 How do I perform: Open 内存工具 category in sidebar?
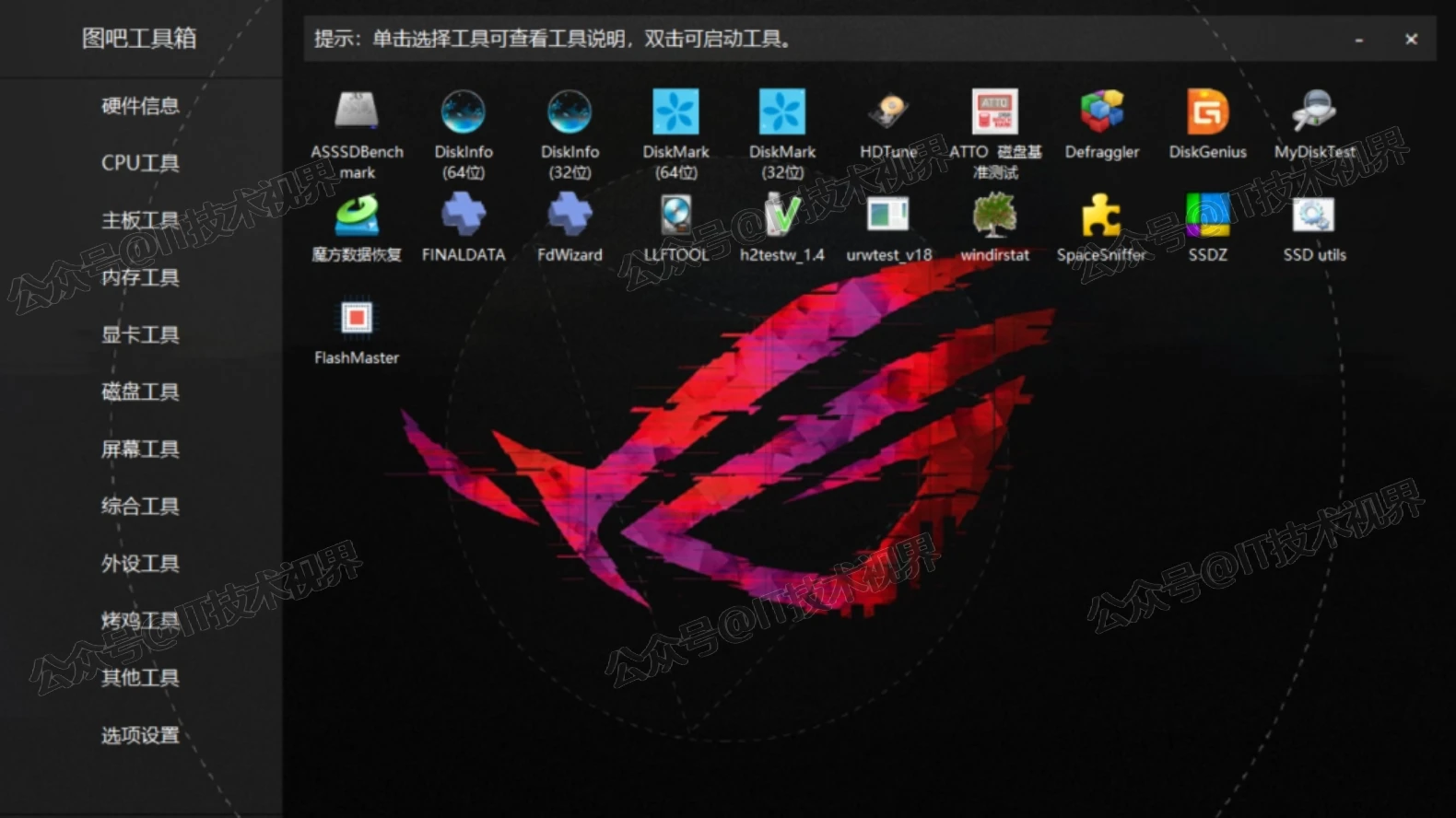coord(140,277)
